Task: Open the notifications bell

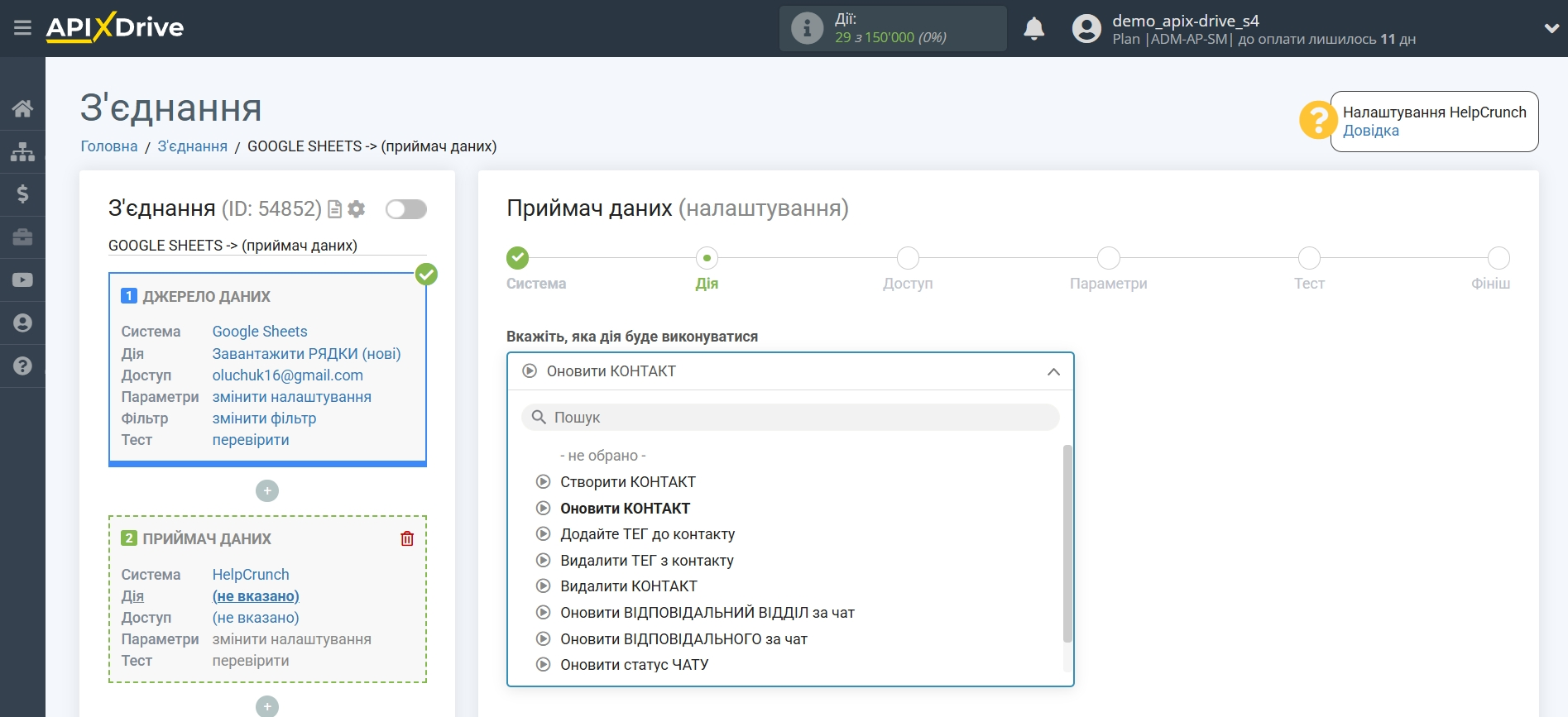Action: pos(1033,29)
